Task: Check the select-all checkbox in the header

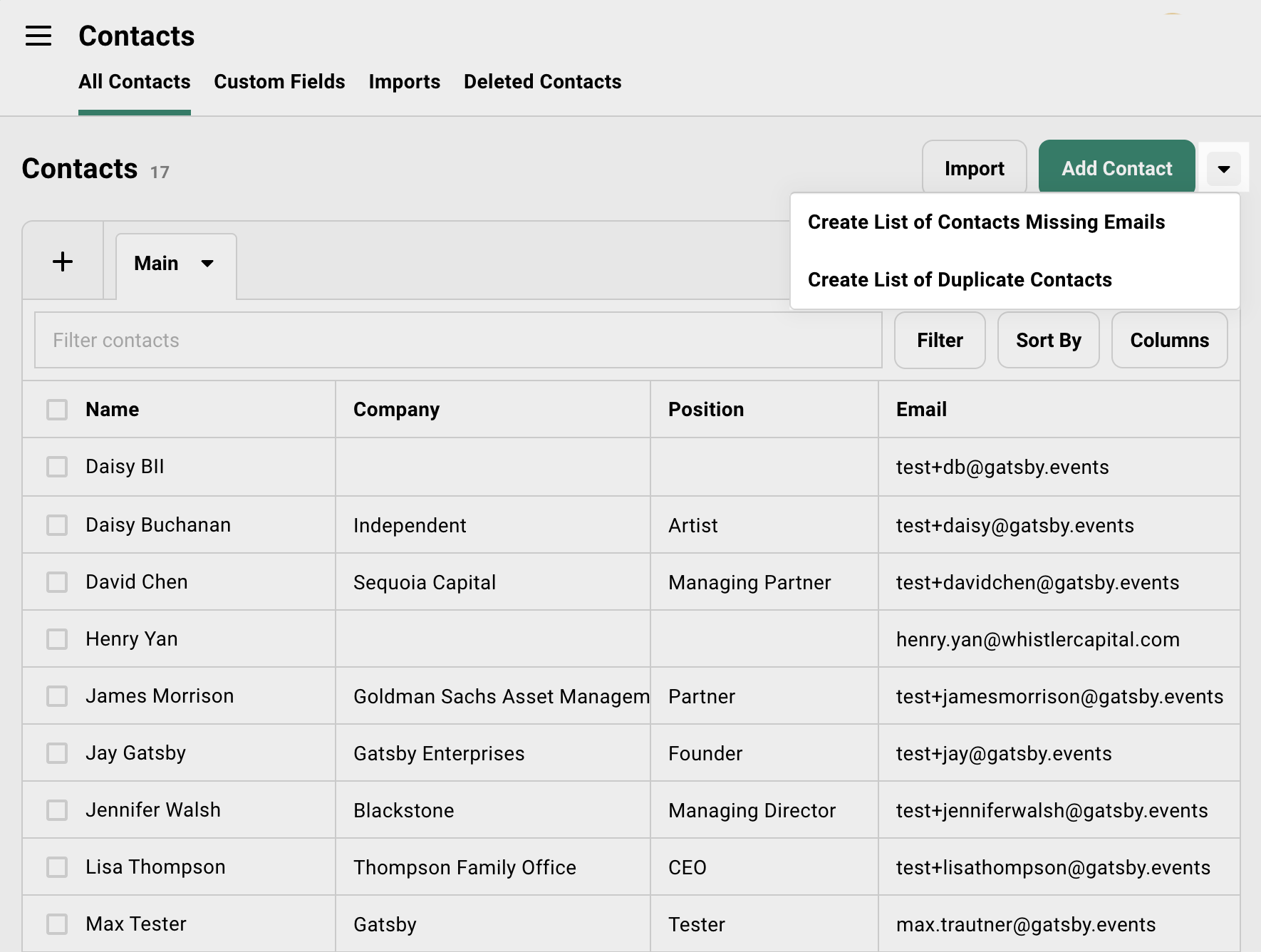Action: pyautogui.click(x=56, y=409)
